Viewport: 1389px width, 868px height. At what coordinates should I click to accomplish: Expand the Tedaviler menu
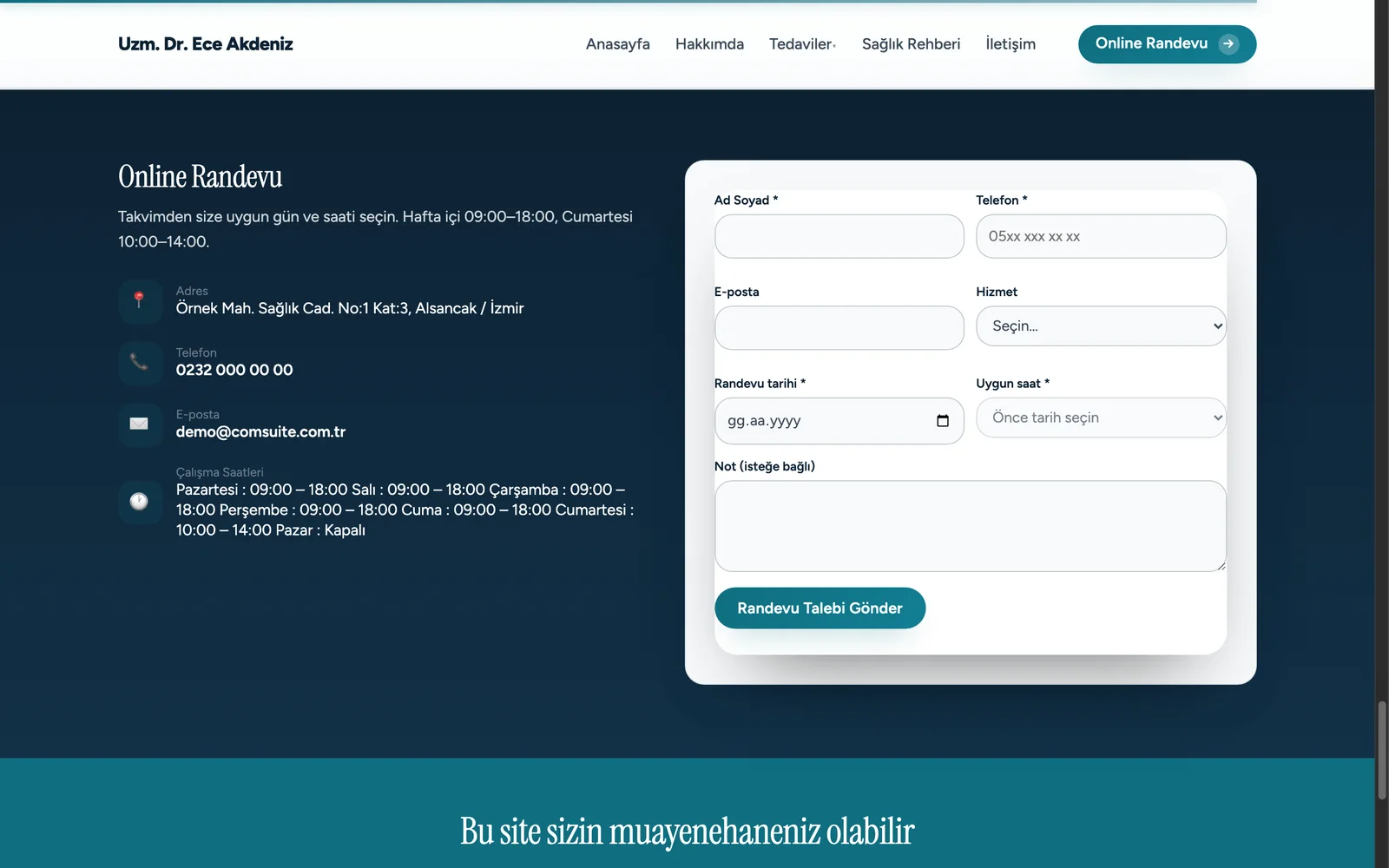tap(802, 44)
